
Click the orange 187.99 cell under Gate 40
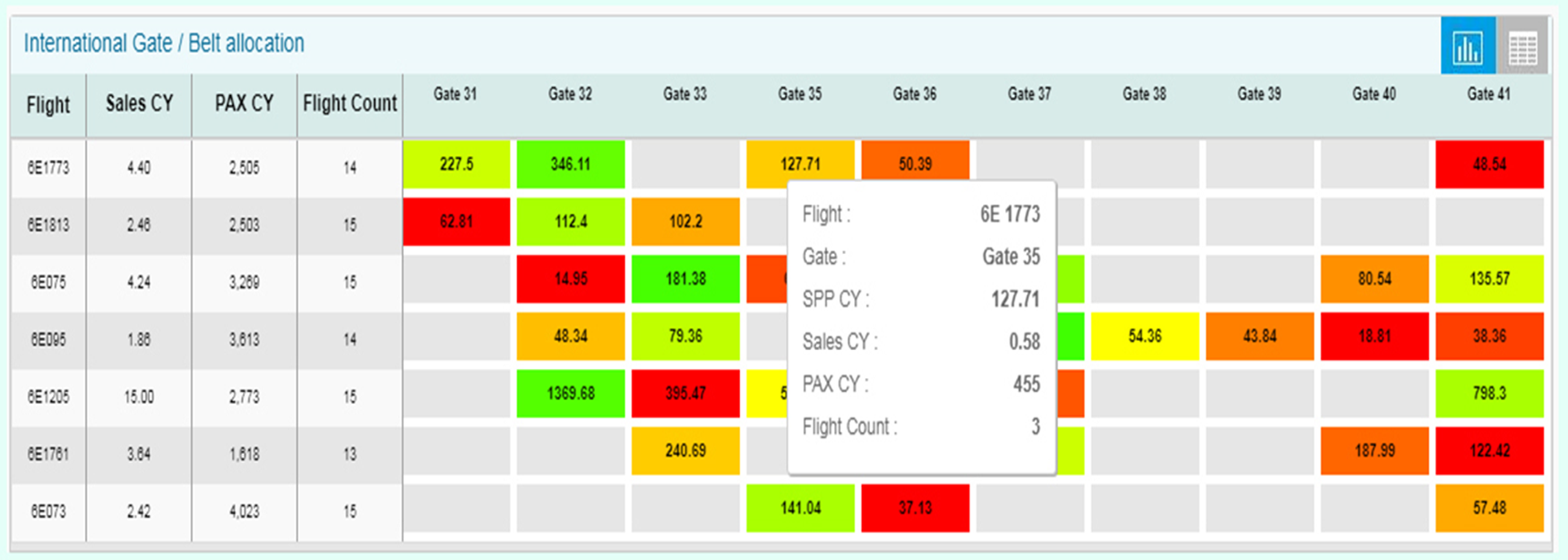(1374, 450)
